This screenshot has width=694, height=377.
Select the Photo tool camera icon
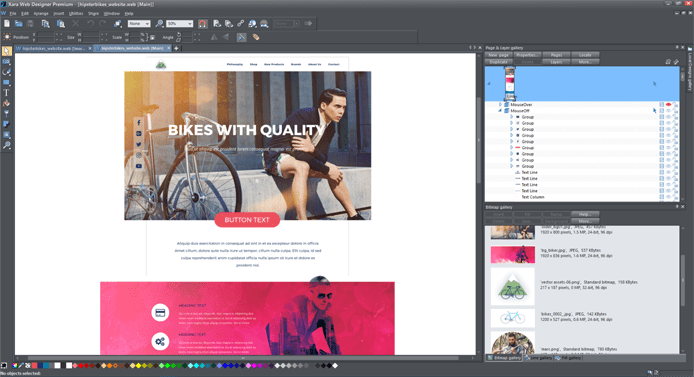[x=6, y=62]
